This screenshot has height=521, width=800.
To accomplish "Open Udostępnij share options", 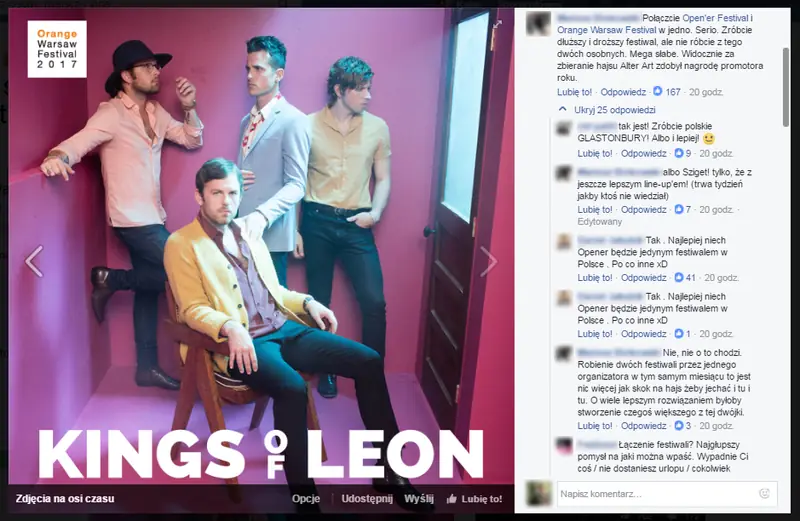I will [x=367, y=499].
